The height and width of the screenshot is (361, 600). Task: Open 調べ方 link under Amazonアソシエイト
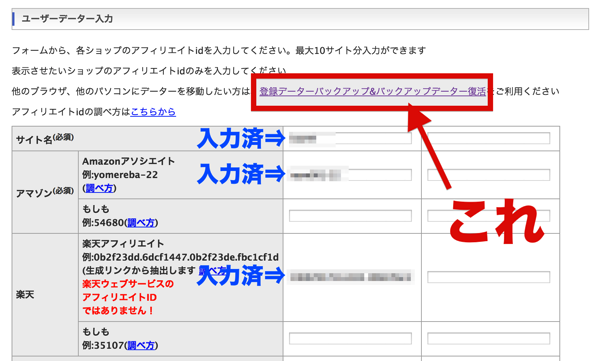point(99,188)
